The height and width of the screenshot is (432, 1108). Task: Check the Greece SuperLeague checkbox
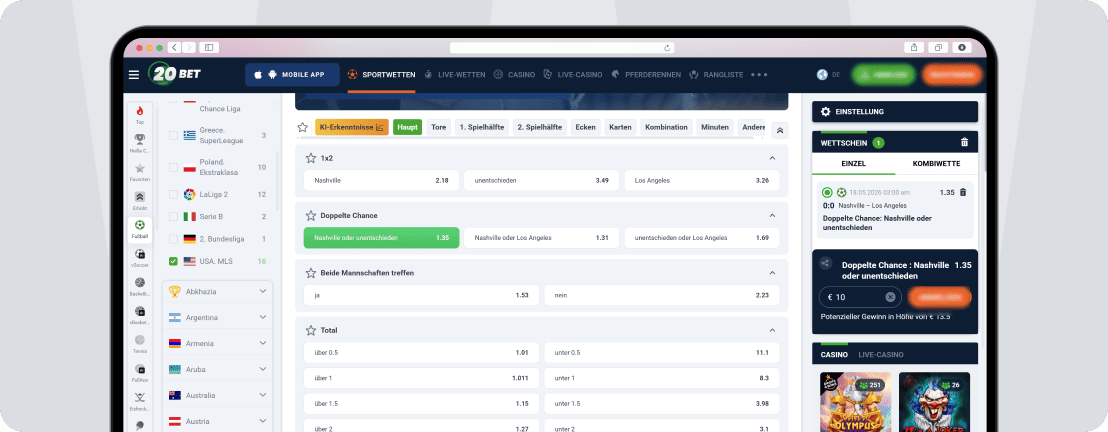pyautogui.click(x=173, y=135)
